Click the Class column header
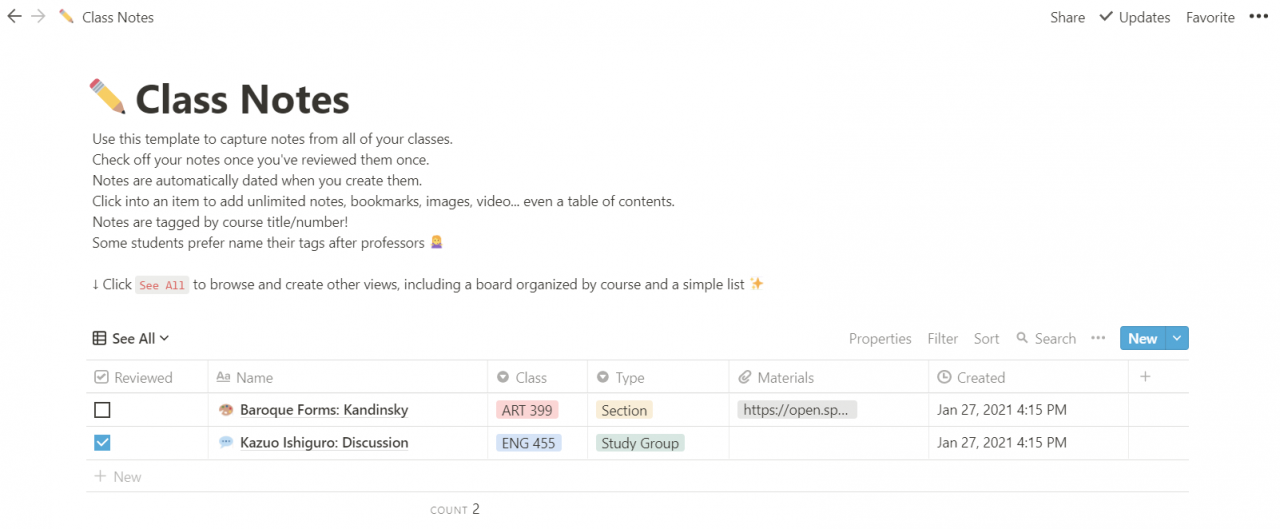This screenshot has width=1280, height=529. (x=531, y=377)
